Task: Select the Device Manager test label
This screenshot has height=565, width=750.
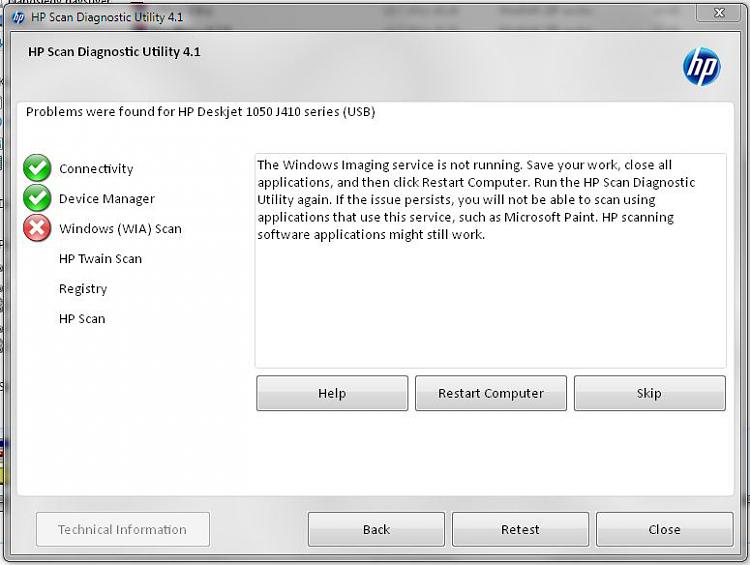Action: coord(107,199)
